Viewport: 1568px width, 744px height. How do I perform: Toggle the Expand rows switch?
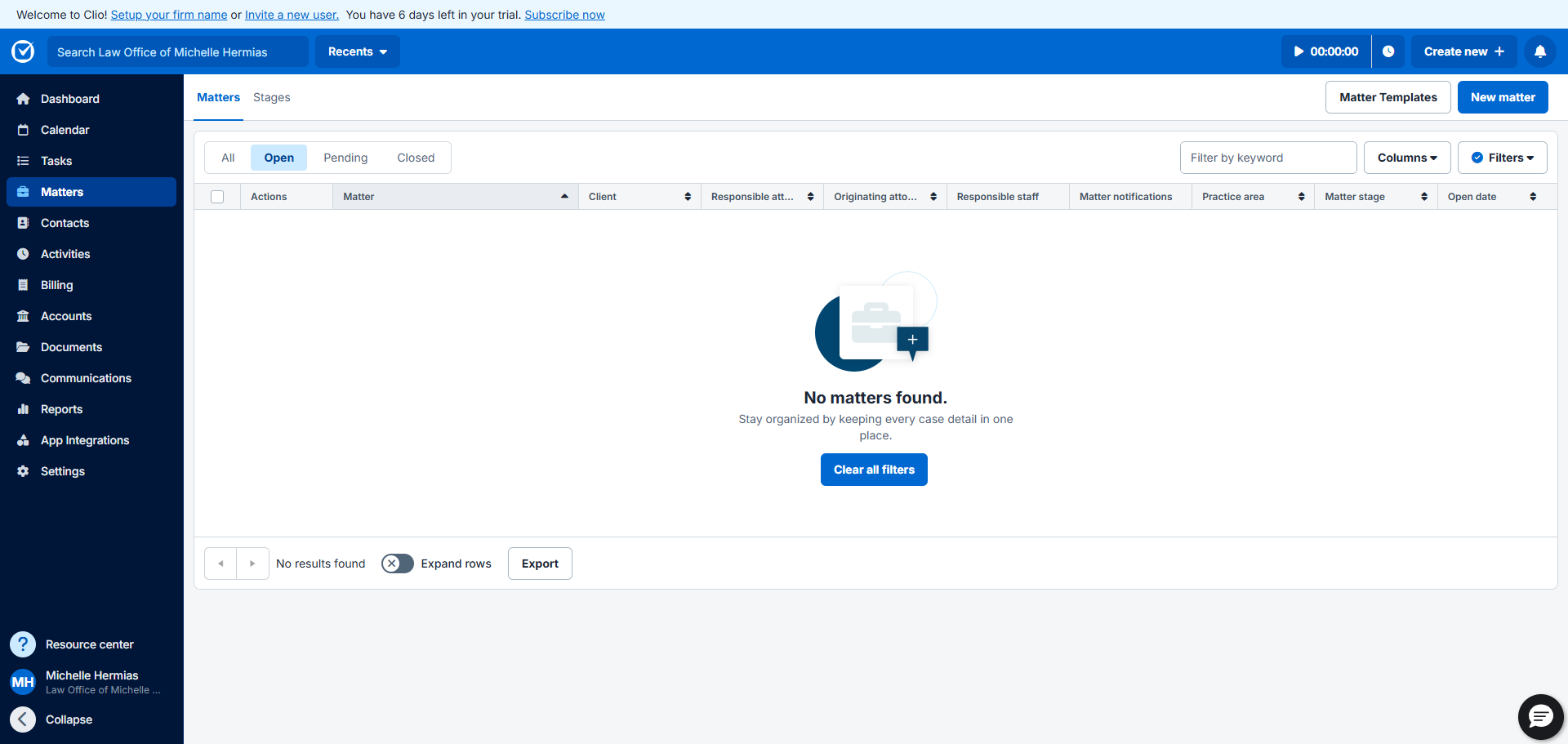[398, 564]
